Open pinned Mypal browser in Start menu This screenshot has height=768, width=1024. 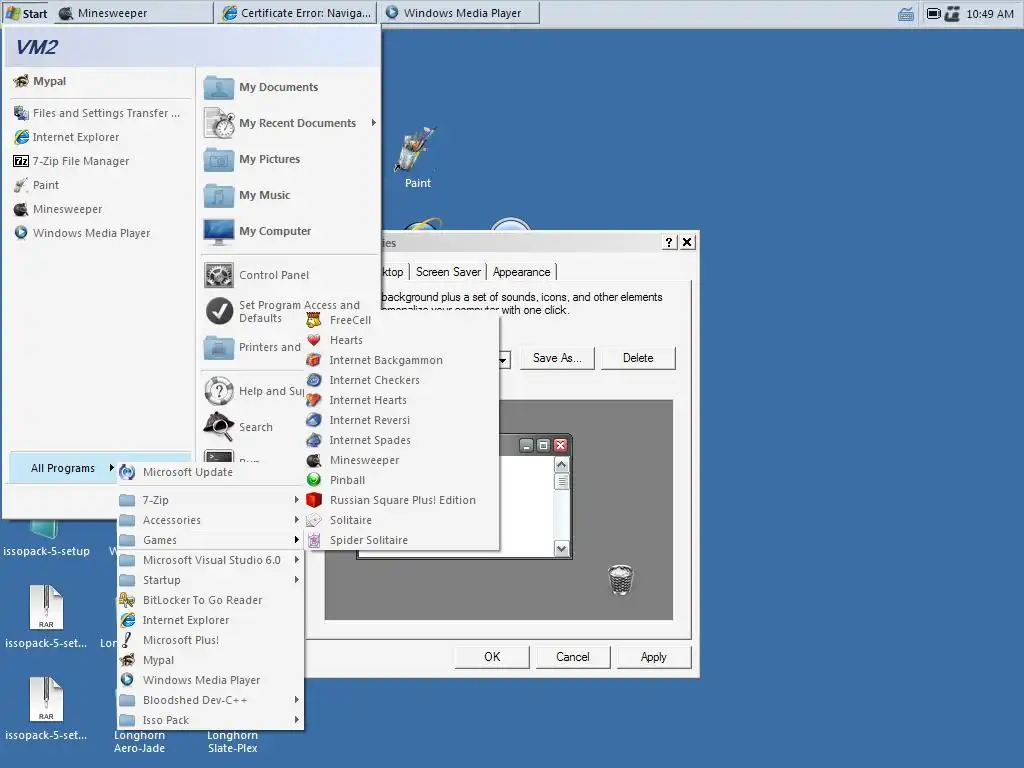pos(101,81)
